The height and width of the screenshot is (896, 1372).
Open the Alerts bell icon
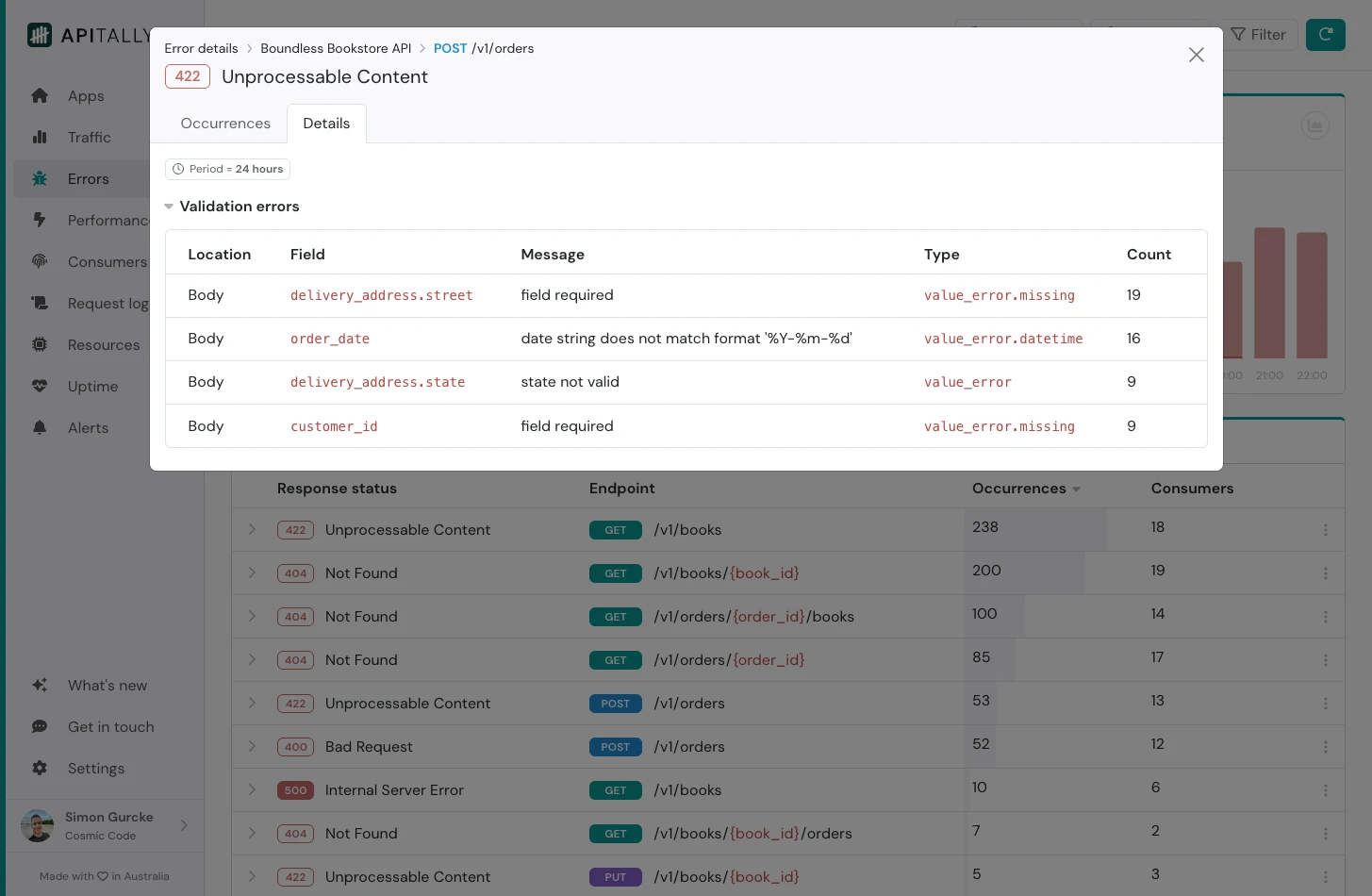coord(40,427)
